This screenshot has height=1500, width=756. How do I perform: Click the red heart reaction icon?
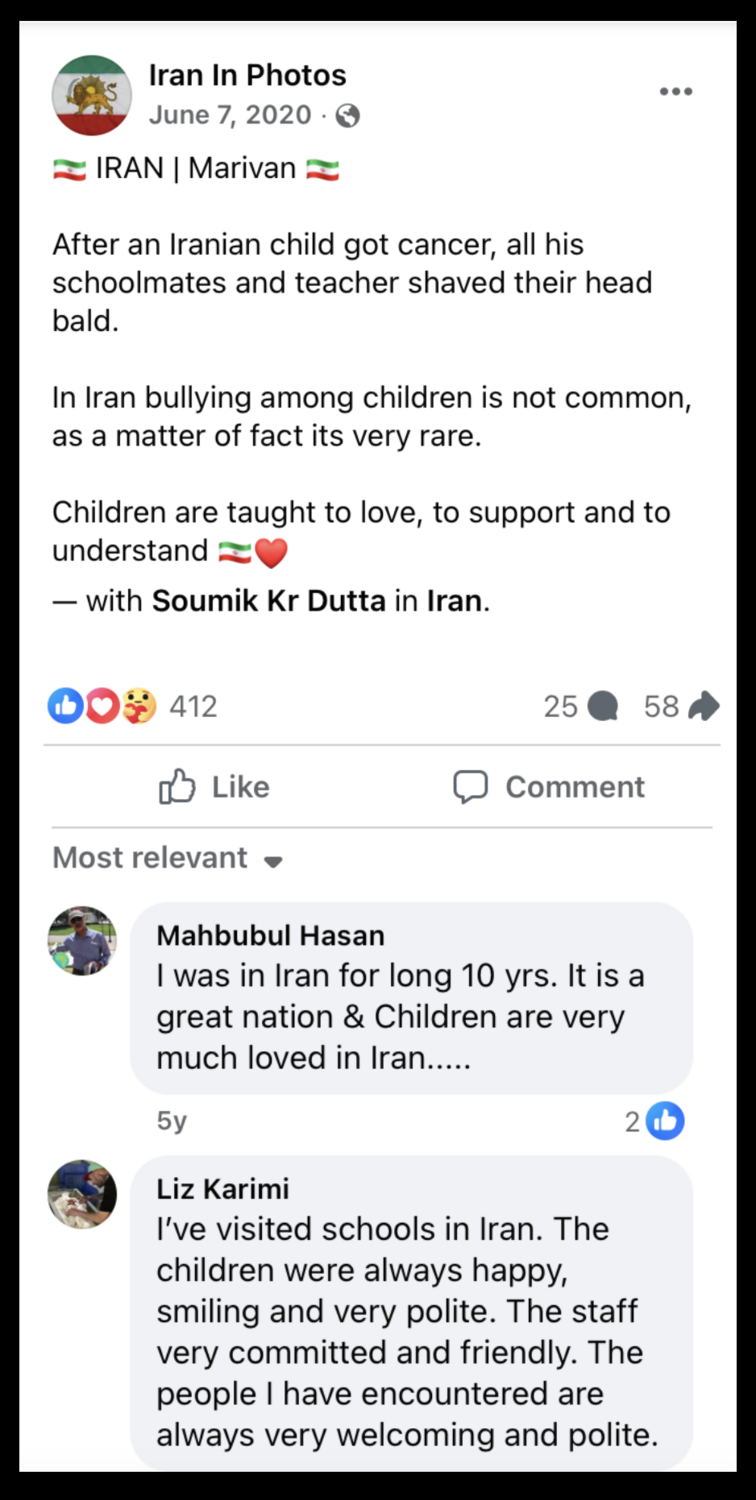point(101,707)
